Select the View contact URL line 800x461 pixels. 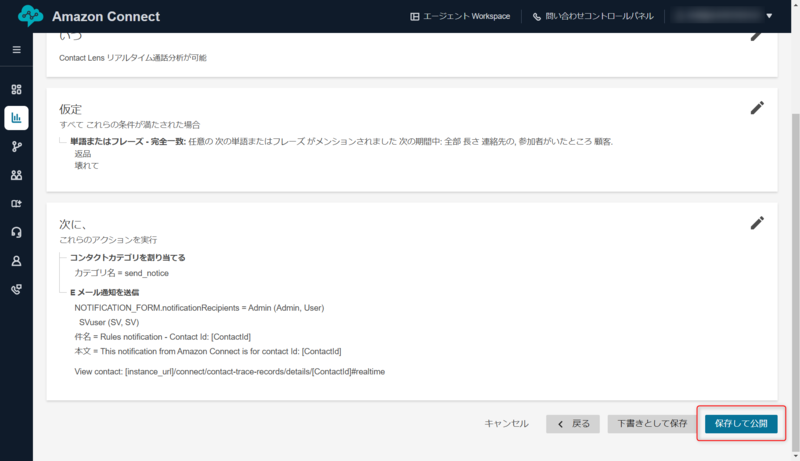click(230, 372)
